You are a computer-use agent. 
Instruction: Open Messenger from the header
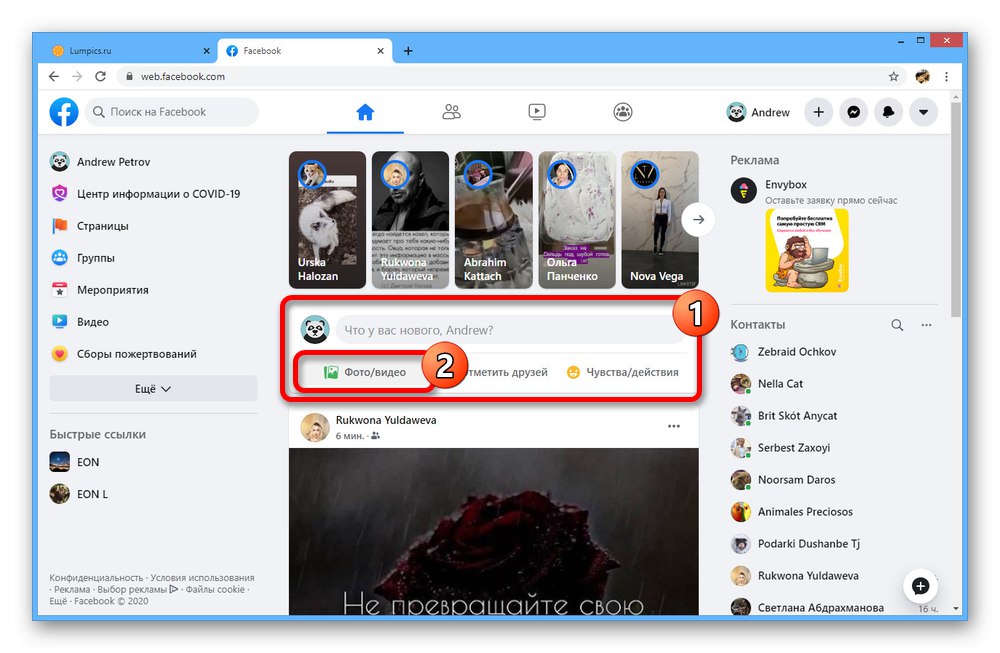[853, 112]
